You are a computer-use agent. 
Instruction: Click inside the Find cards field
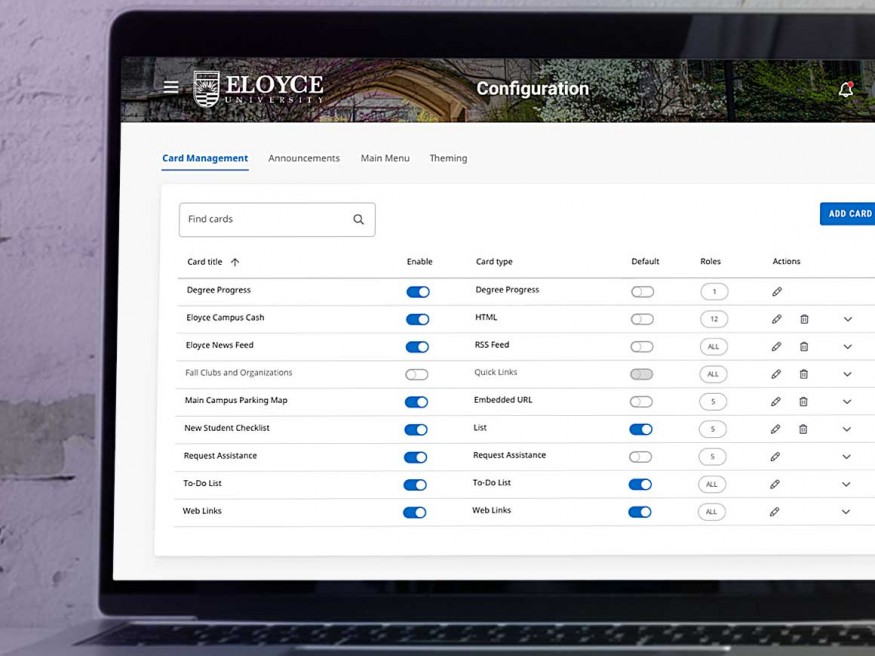click(x=260, y=219)
